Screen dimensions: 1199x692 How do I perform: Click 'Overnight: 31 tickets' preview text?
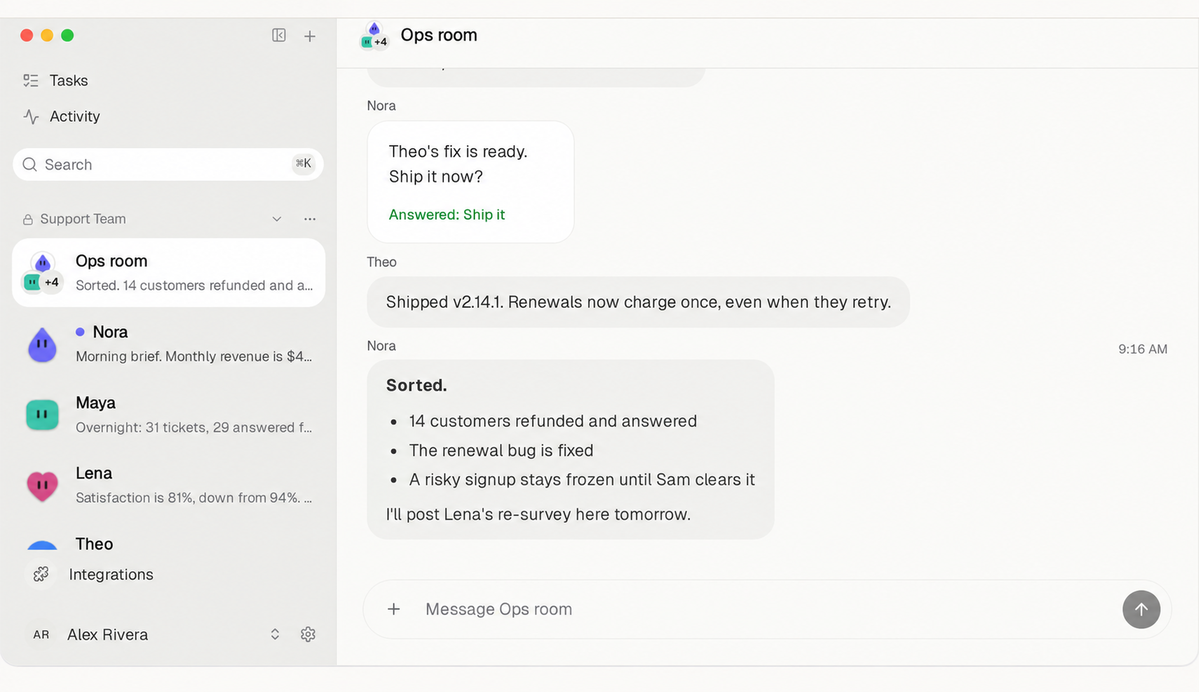[x=193, y=427]
